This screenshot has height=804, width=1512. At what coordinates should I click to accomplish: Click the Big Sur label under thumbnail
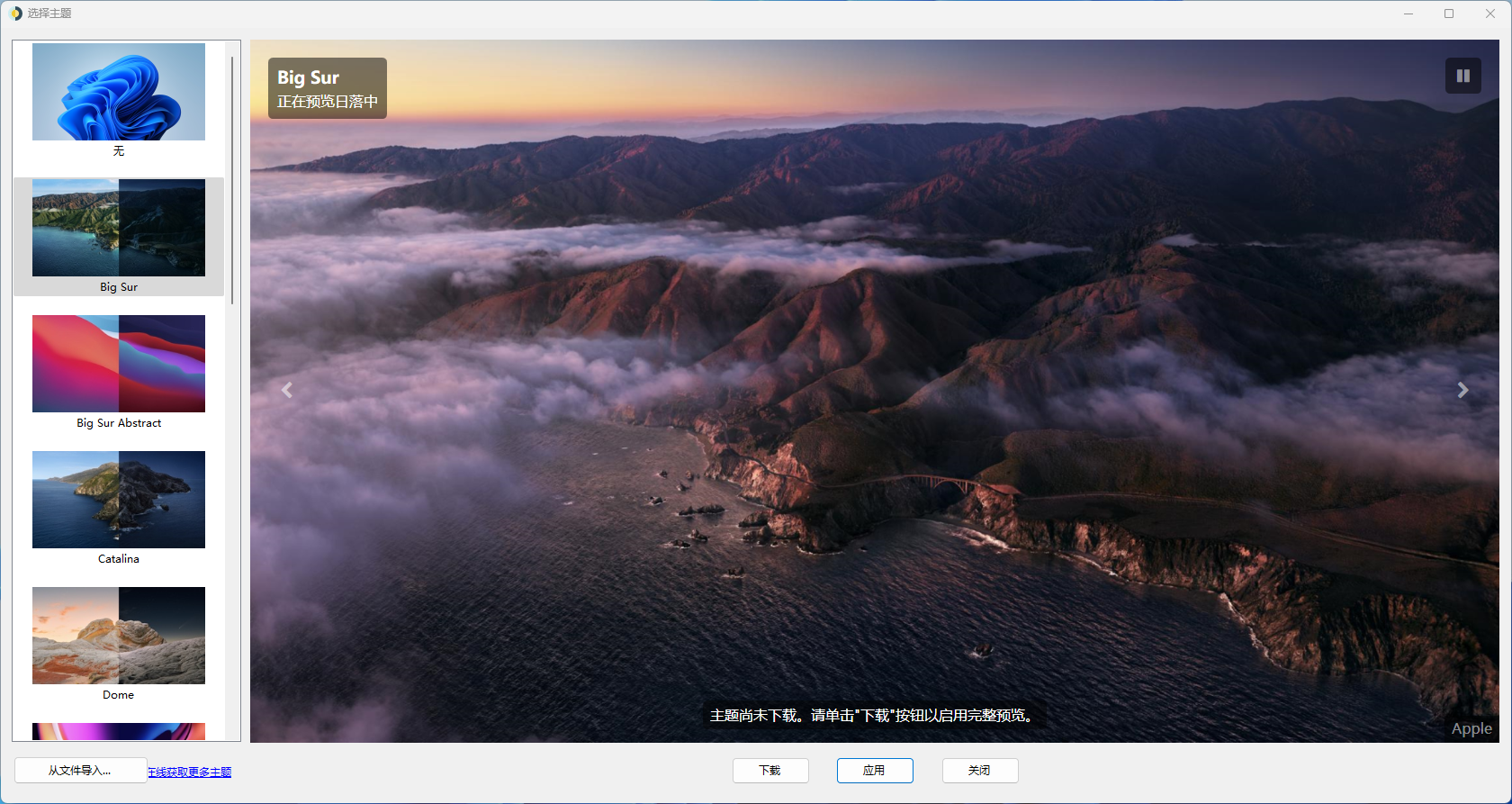coord(119,287)
